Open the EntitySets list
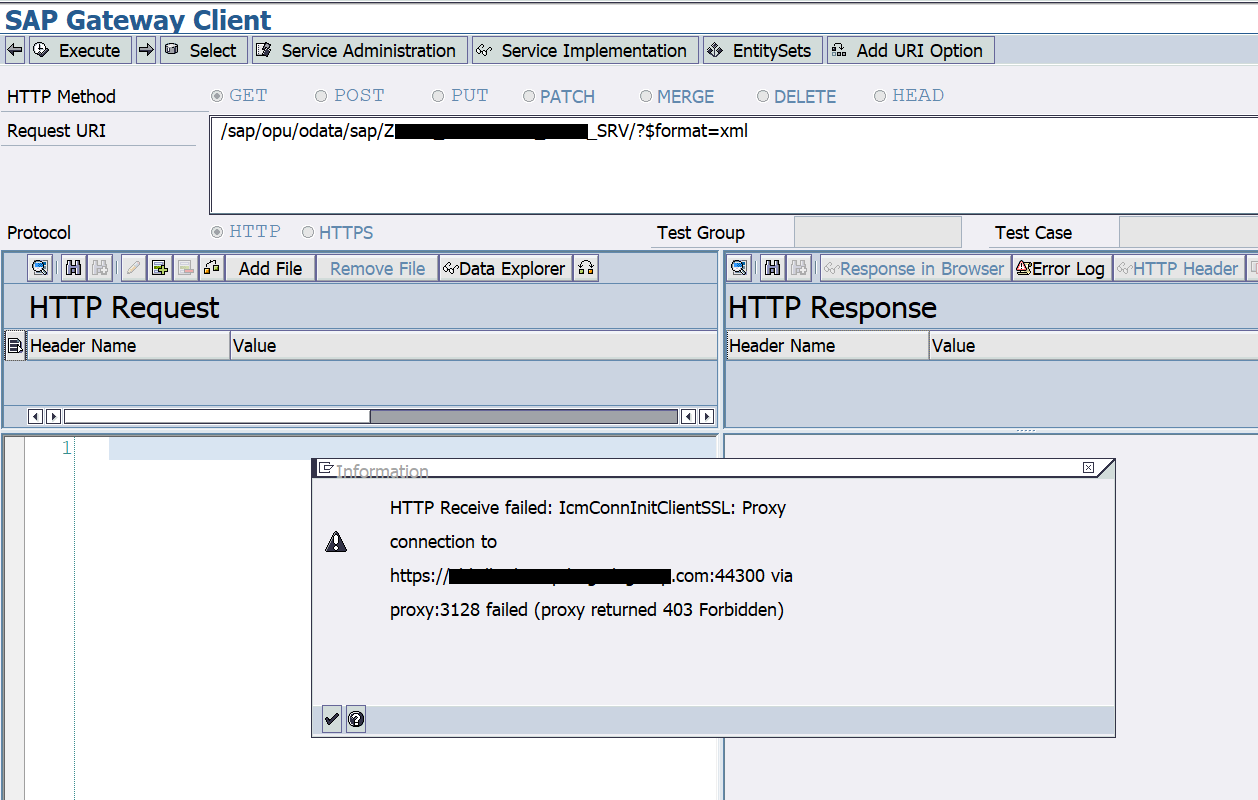The image size is (1258, 800). click(763, 50)
